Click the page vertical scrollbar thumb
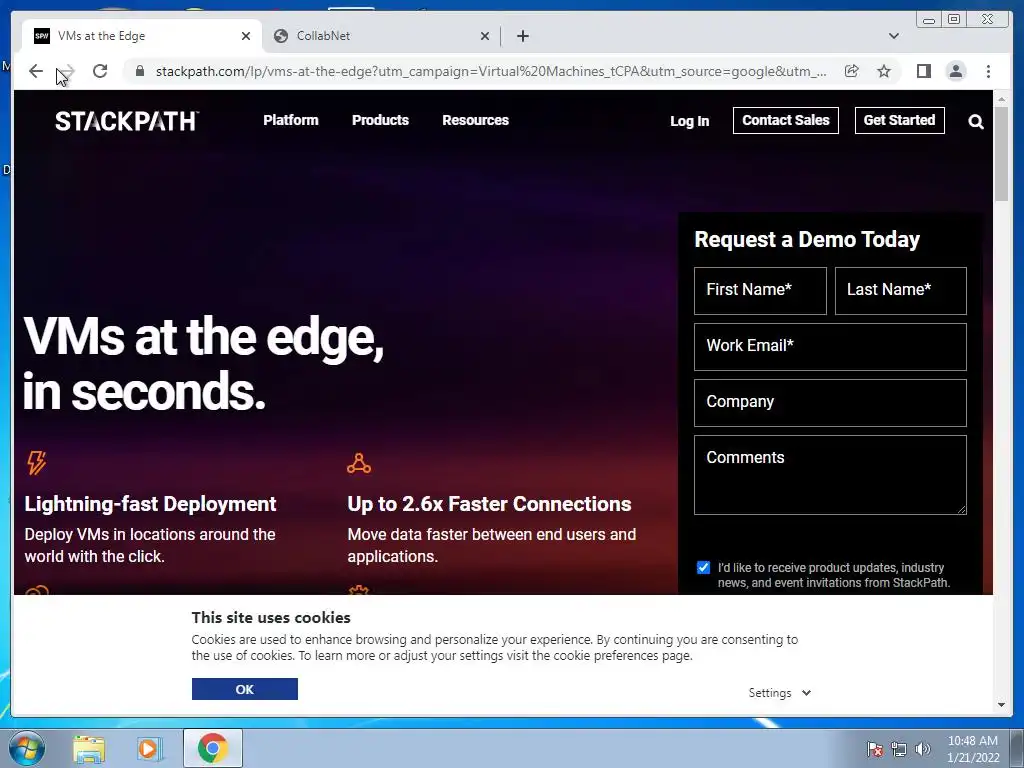This screenshot has height=768, width=1024. point(1001,155)
